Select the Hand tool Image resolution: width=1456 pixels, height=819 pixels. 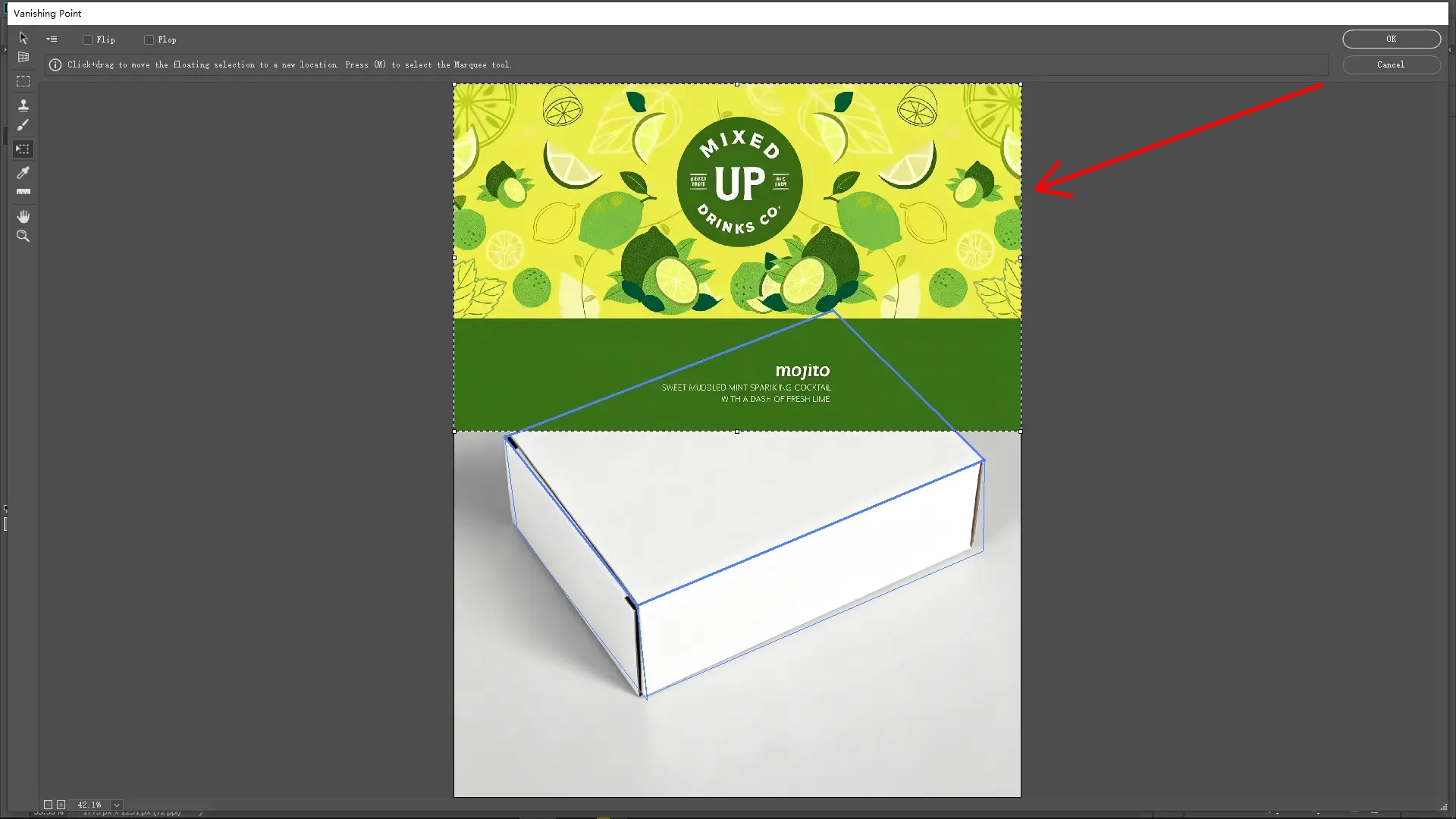24,216
